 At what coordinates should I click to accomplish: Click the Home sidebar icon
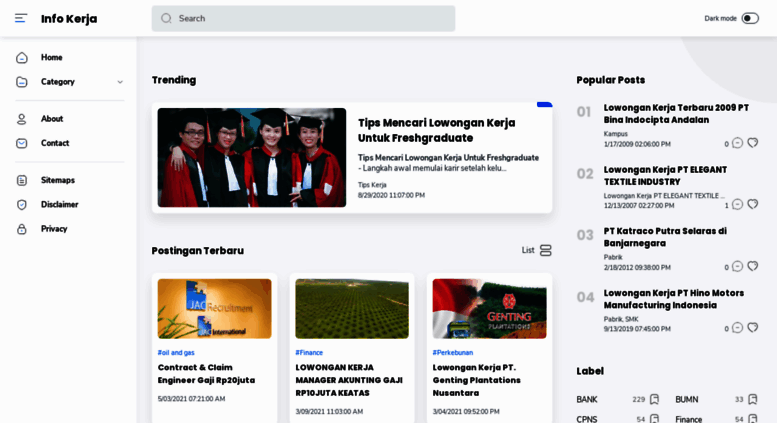pyautogui.click(x=22, y=57)
